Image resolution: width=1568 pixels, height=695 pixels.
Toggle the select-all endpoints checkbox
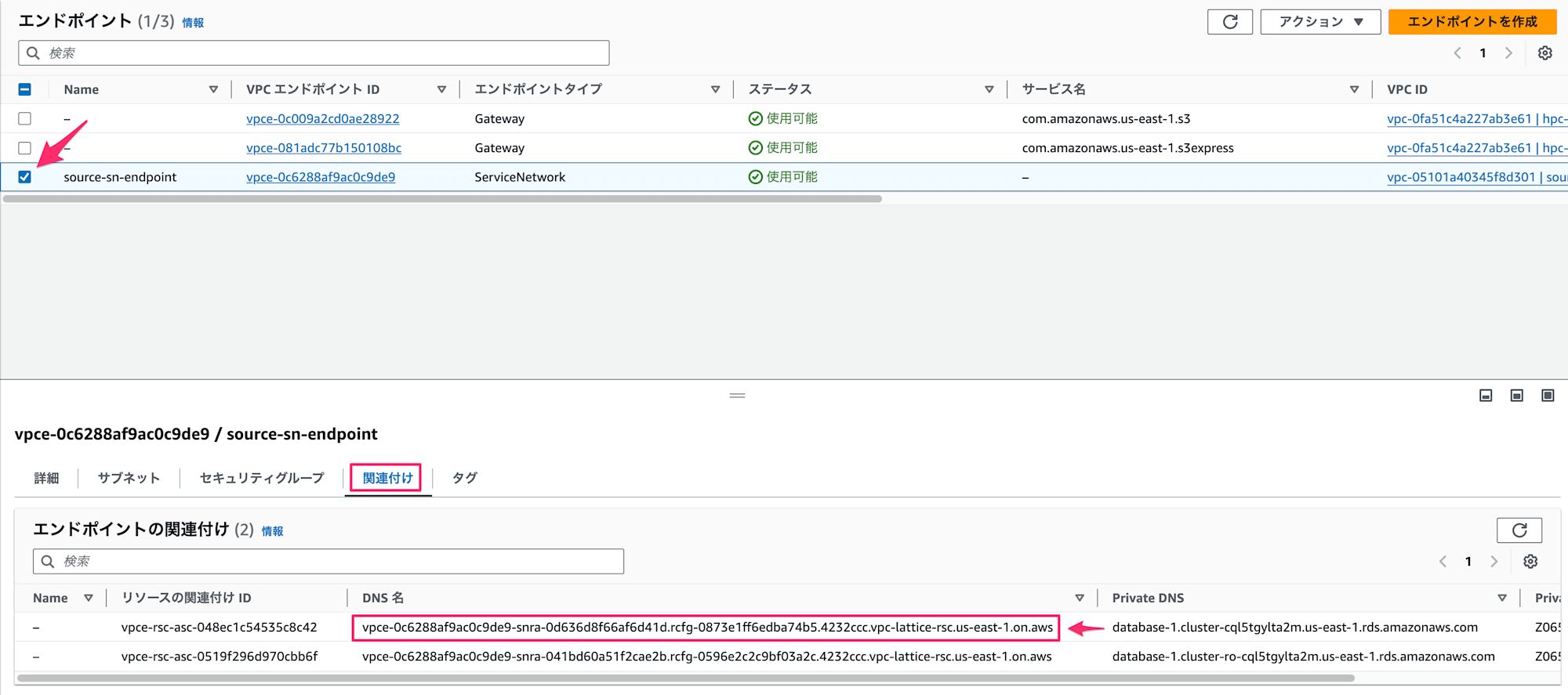(x=24, y=89)
